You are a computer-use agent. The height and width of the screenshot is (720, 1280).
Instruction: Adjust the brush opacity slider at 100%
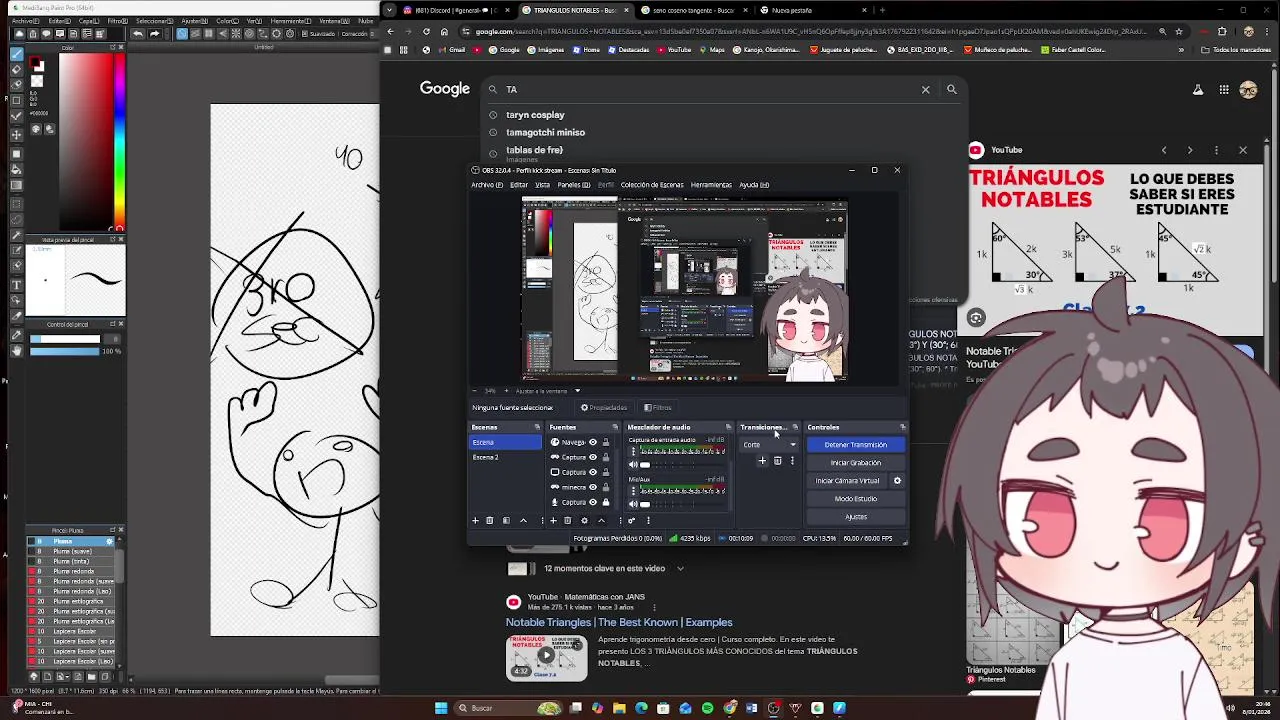pos(65,351)
